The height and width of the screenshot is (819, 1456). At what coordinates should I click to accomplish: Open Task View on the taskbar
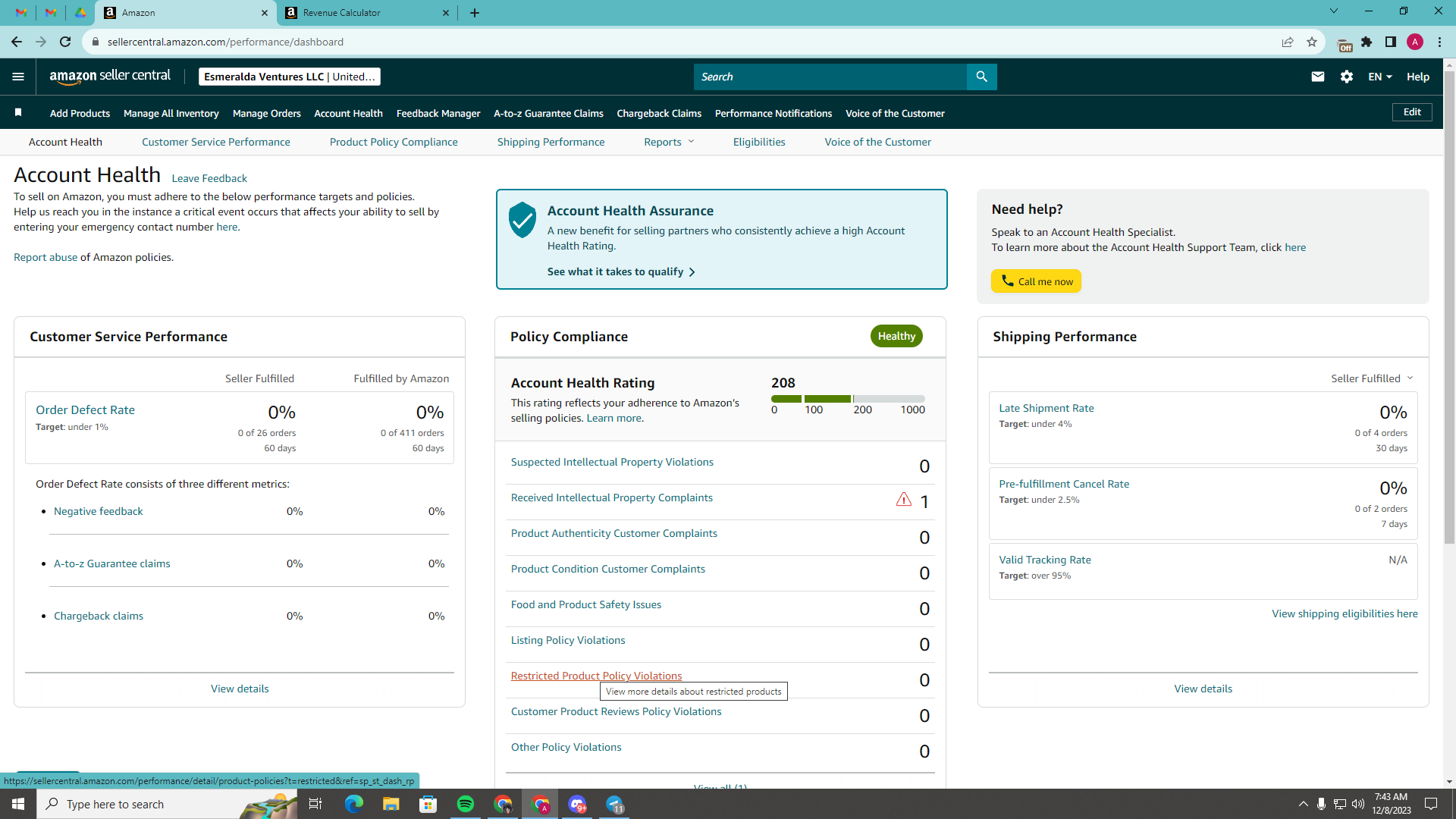click(x=315, y=804)
